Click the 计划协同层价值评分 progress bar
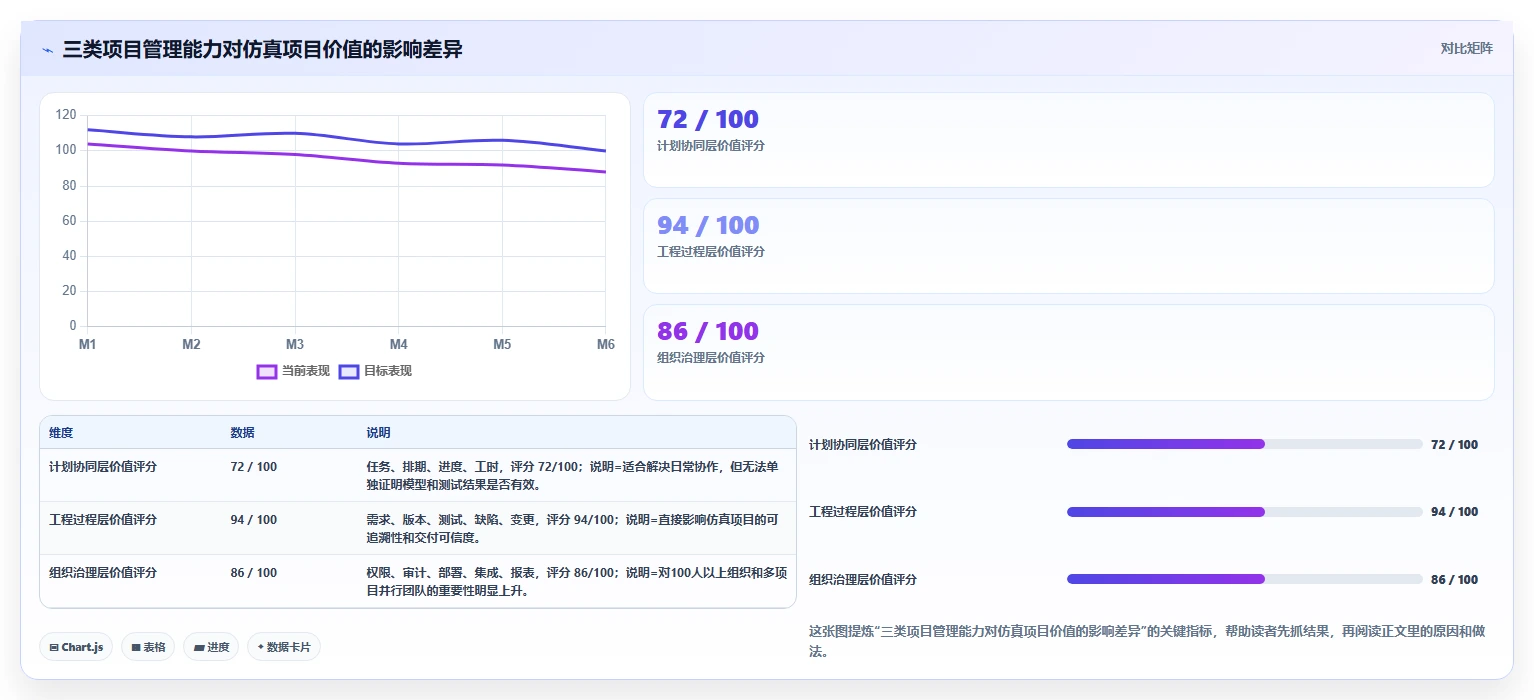Screen dimensions: 1534x700 pos(1244,444)
